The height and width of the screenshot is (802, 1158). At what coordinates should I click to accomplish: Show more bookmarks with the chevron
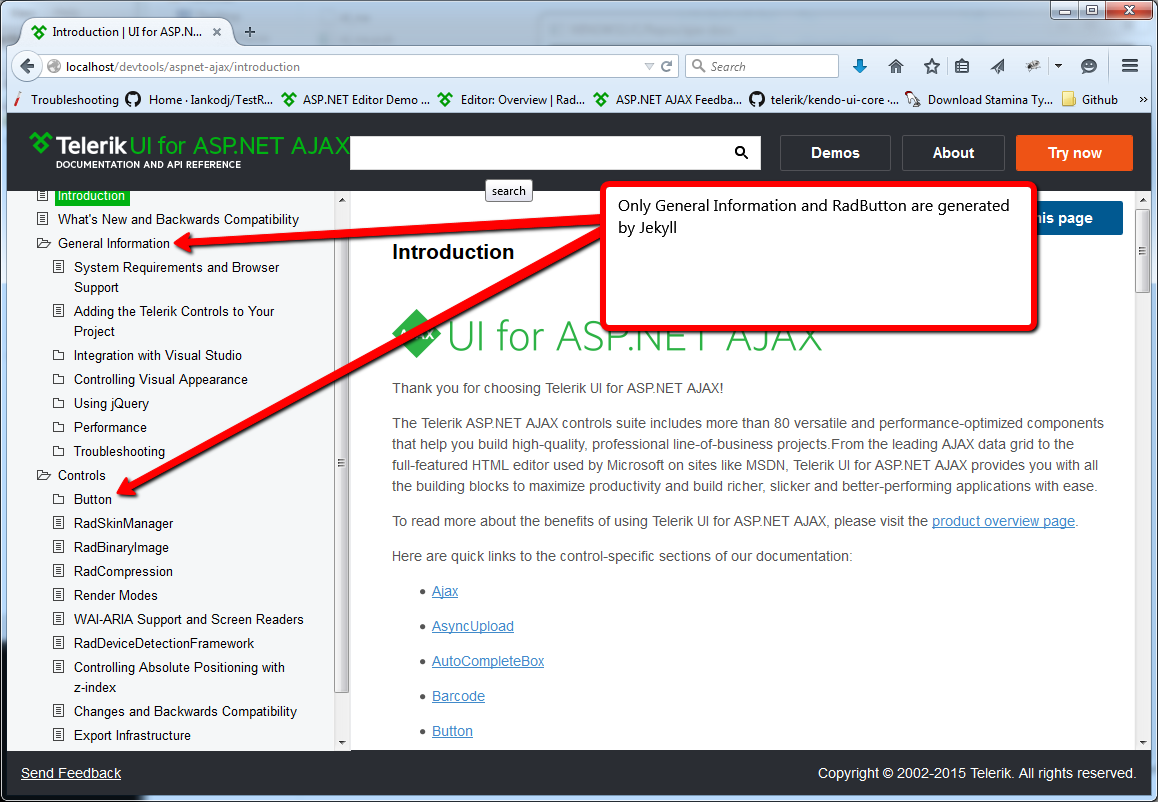pos(1142,100)
